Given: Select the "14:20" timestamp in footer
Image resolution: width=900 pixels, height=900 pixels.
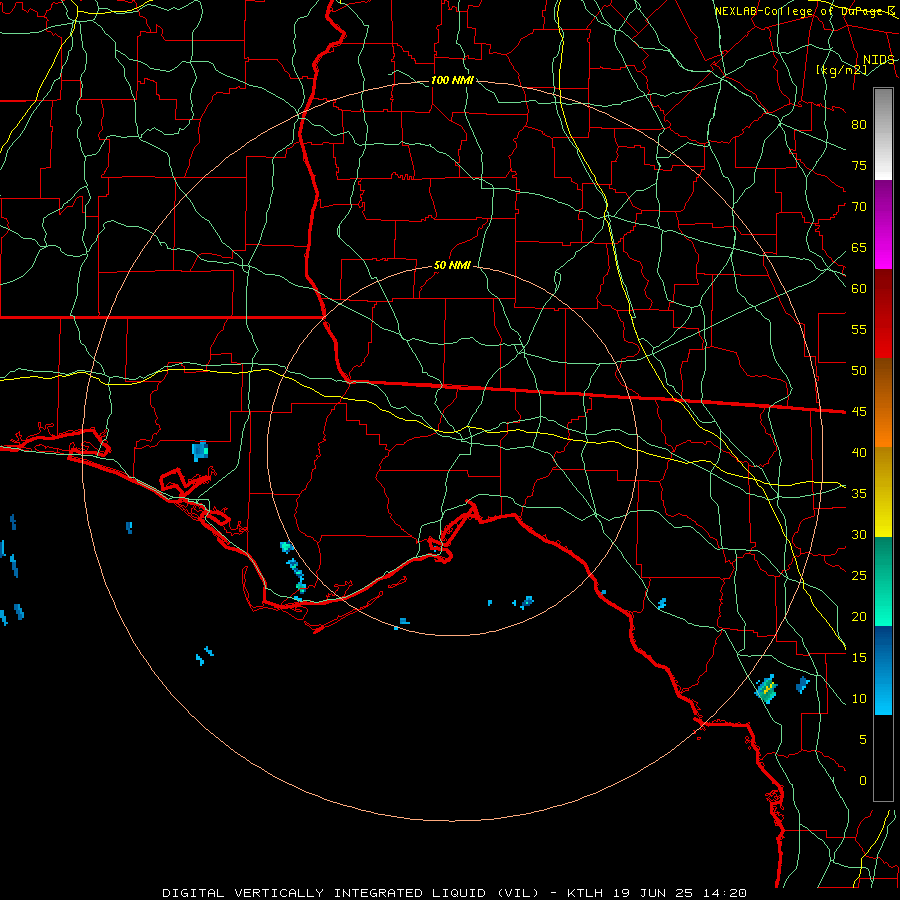Looking at the screenshot, I should pyautogui.click(x=724, y=893).
